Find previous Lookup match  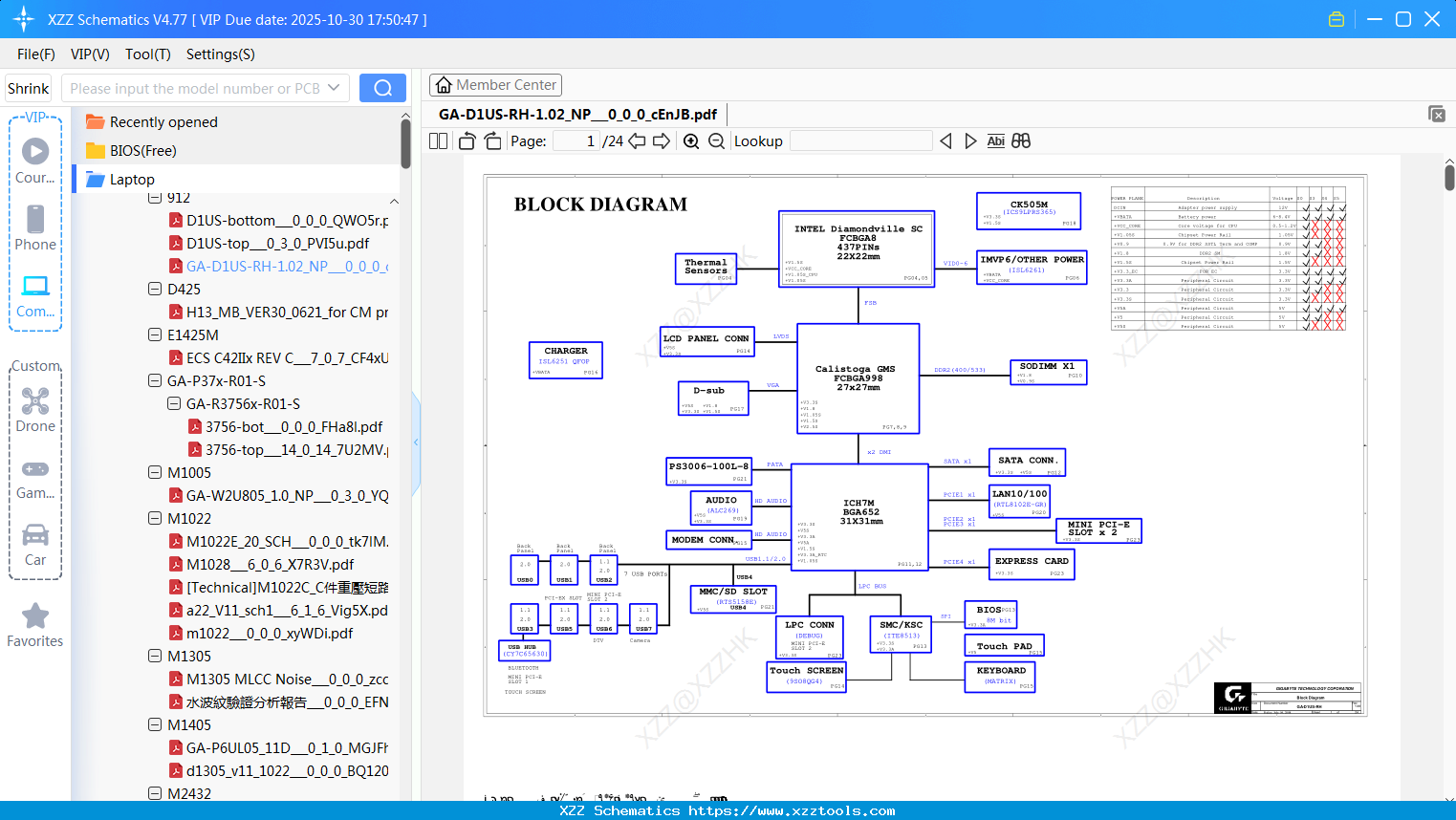pos(945,140)
